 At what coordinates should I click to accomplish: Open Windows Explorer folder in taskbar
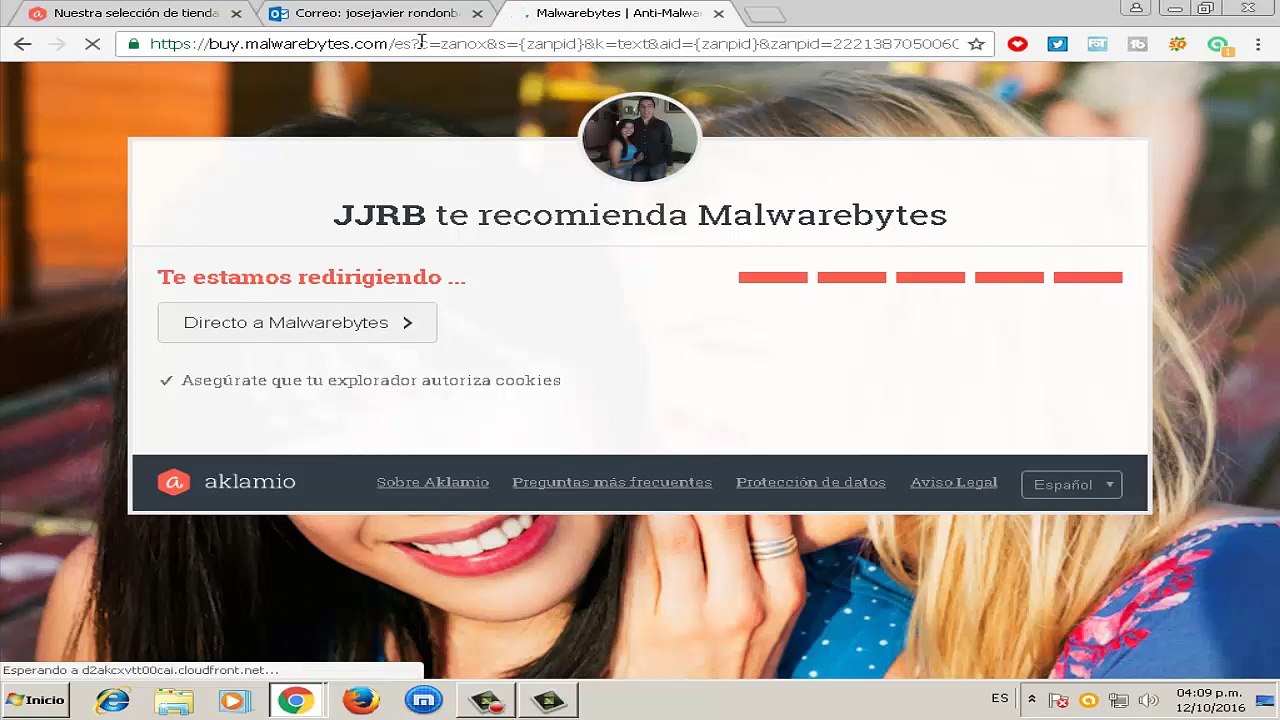[173, 700]
